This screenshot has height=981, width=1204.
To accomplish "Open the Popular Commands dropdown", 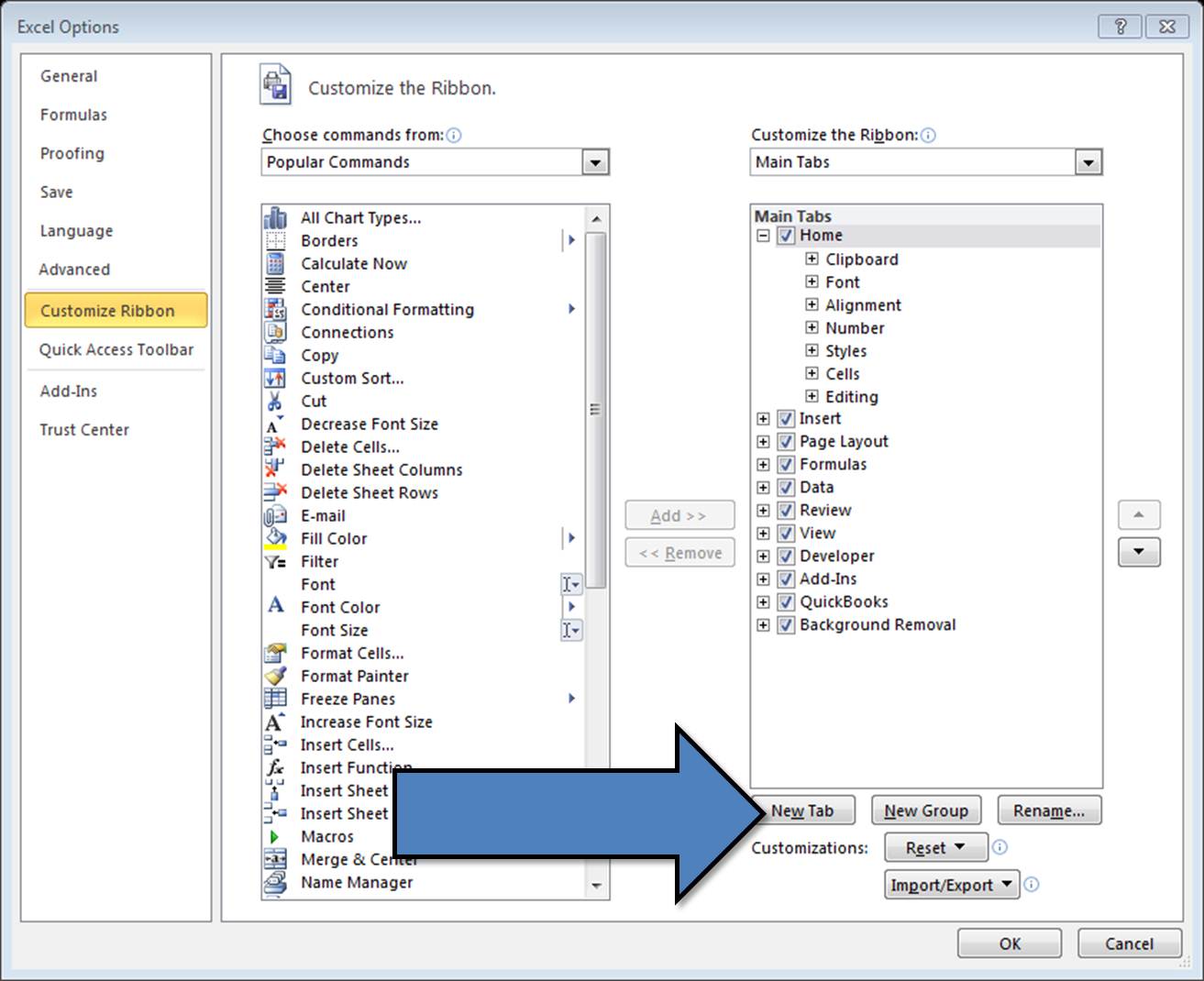I will pyautogui.click(x=596, y=162).
